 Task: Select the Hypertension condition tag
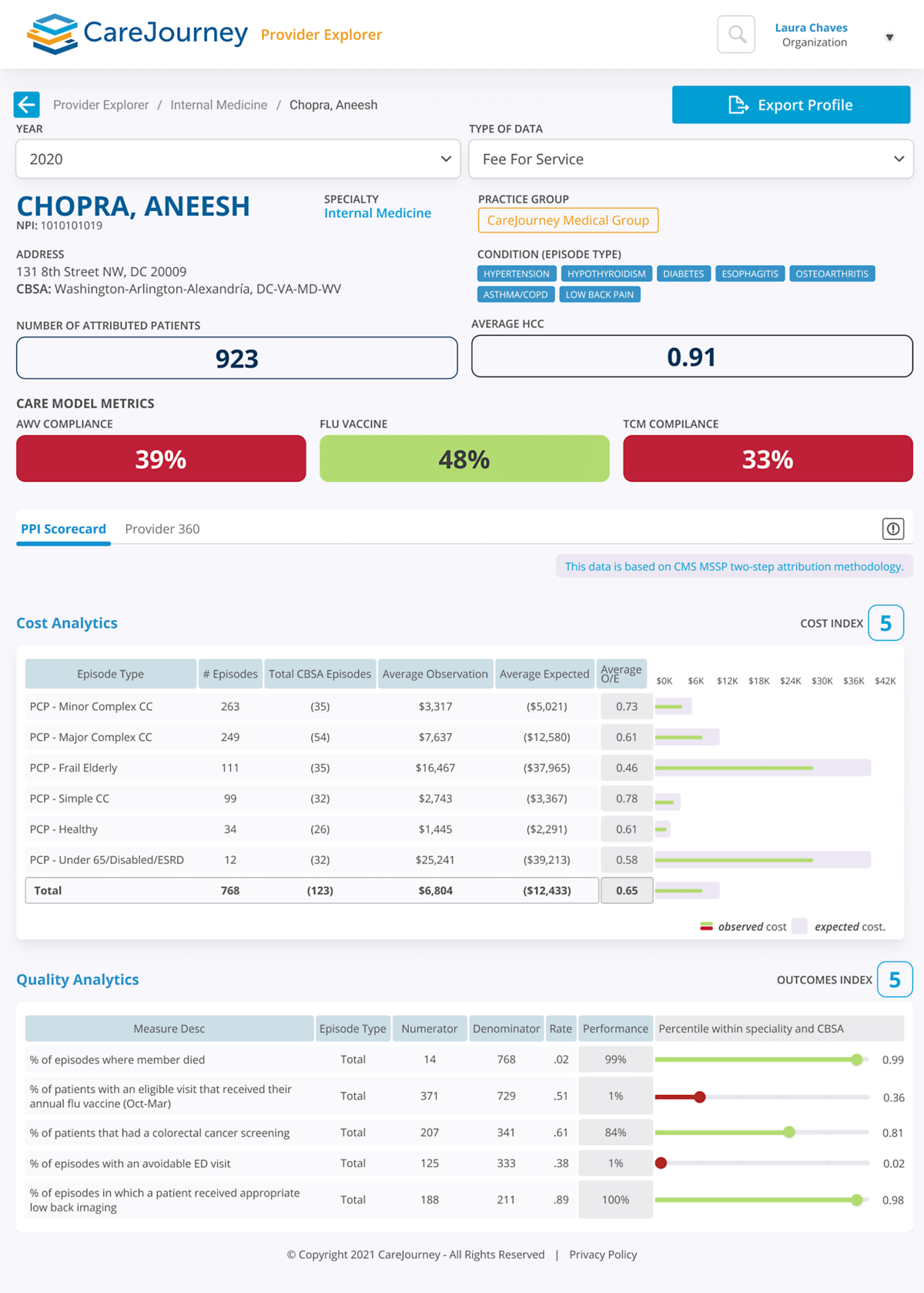pyautogui.click(x=516, y=274)
